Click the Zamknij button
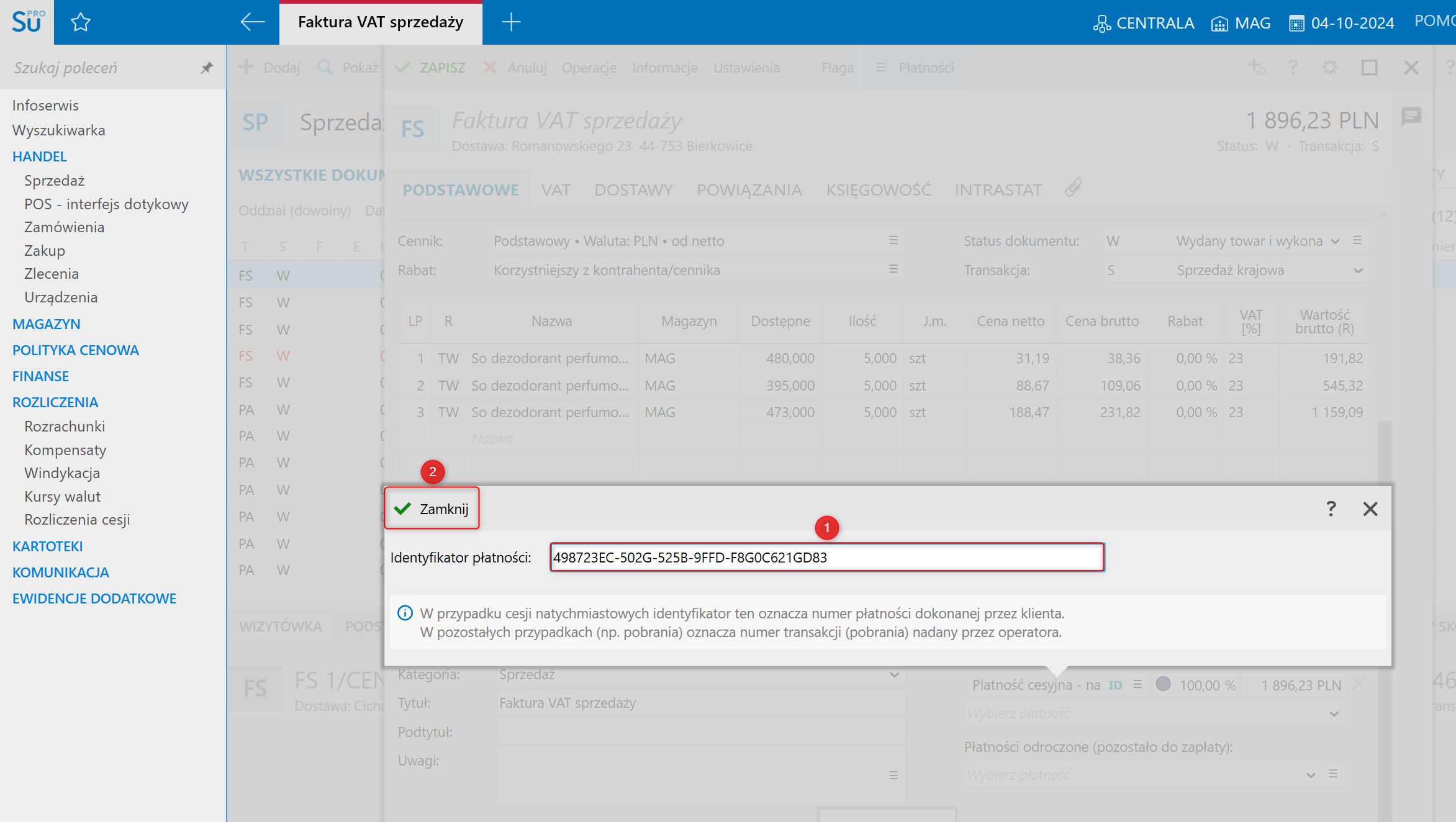Image resolution: width=1456 pixels, height=822 pixels. [432, 509]
